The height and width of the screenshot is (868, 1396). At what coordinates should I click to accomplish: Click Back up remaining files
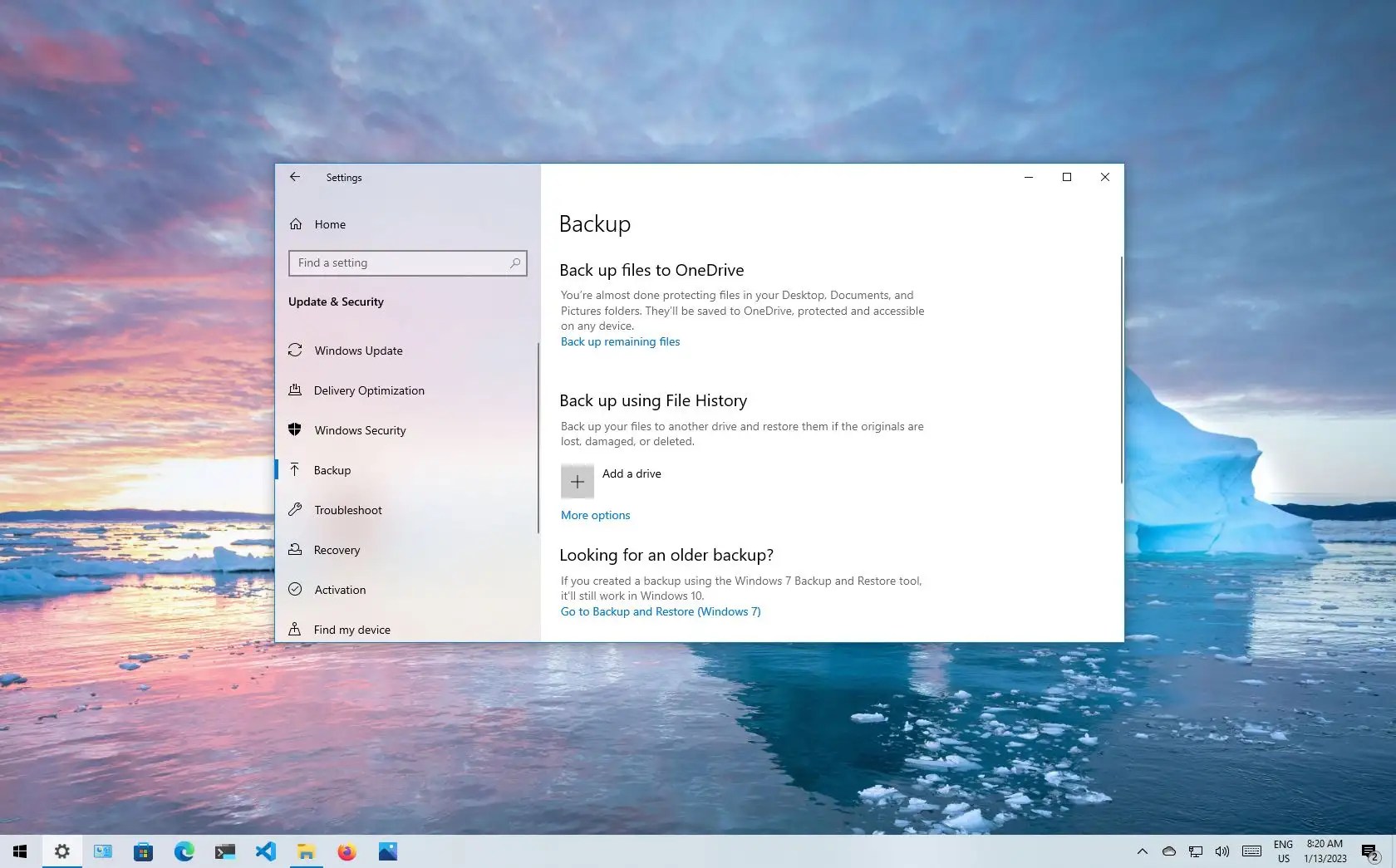coord(620,341)
